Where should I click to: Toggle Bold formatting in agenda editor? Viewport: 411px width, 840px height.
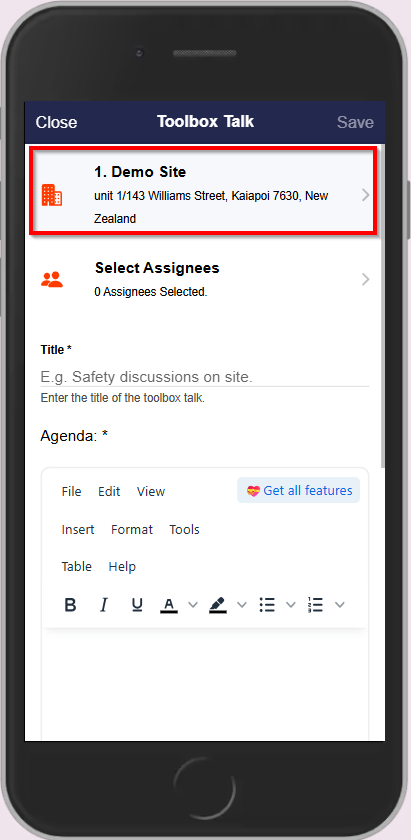pos(70,605)
